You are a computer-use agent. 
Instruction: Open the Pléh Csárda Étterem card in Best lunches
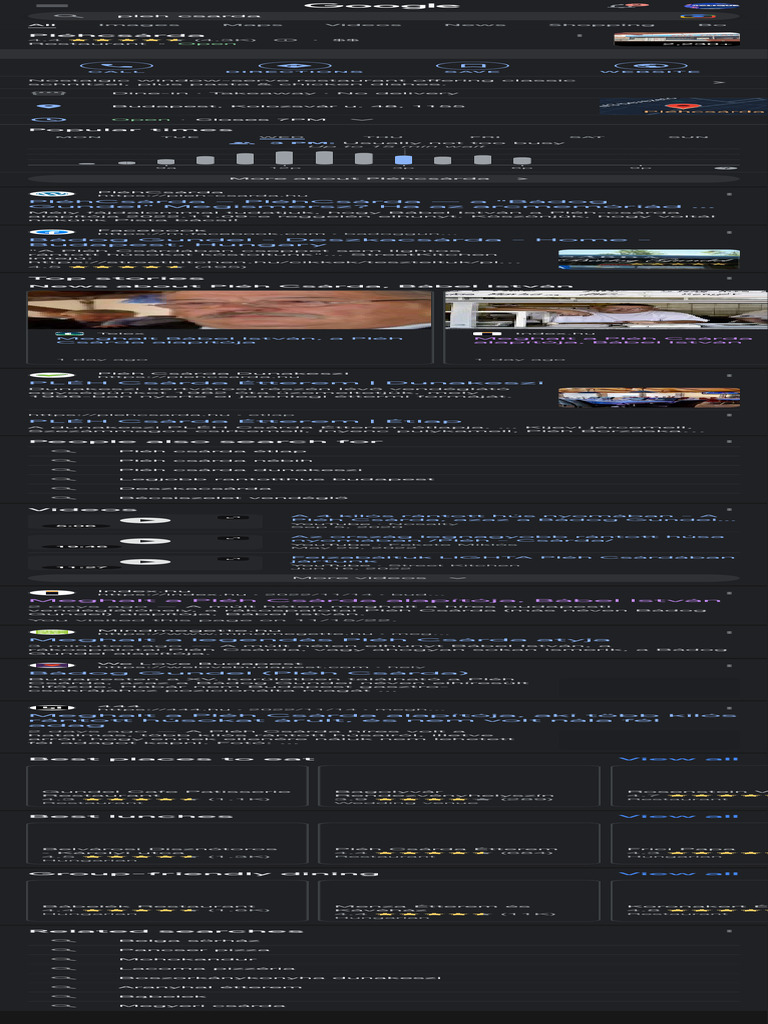click(x=459, y=844)
